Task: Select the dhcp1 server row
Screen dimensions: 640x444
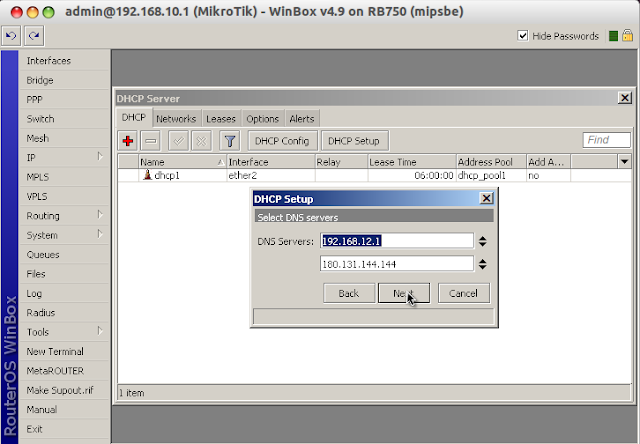Action: point(374,175)
